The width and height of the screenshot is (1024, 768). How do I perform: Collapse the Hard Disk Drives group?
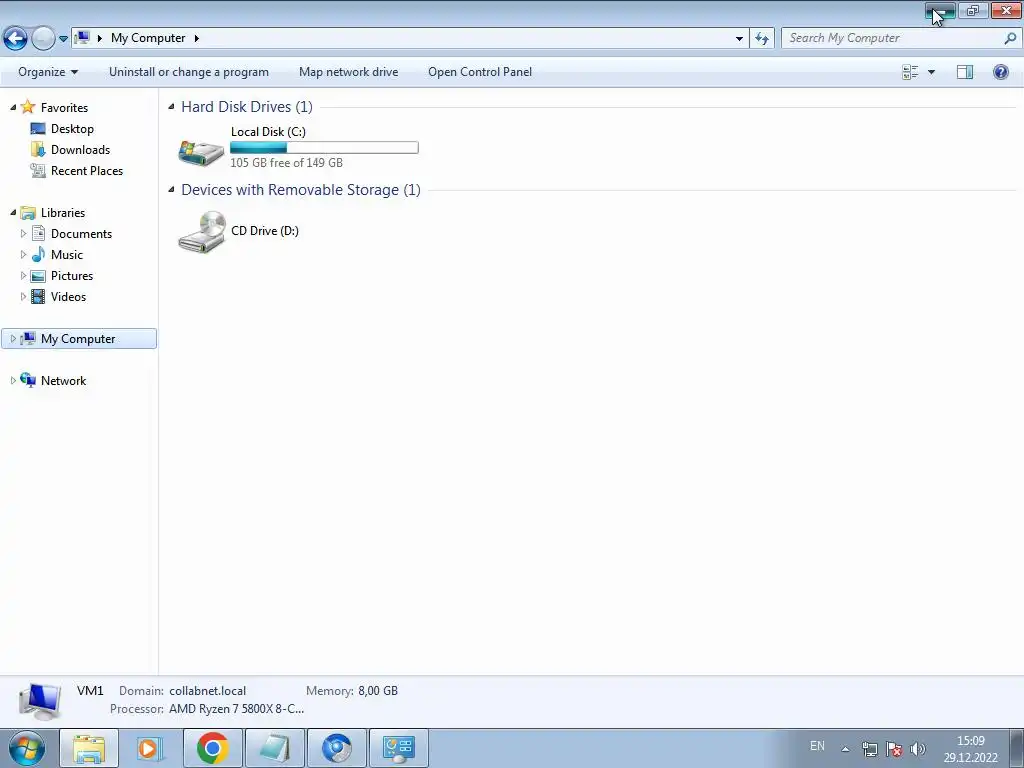171,106
